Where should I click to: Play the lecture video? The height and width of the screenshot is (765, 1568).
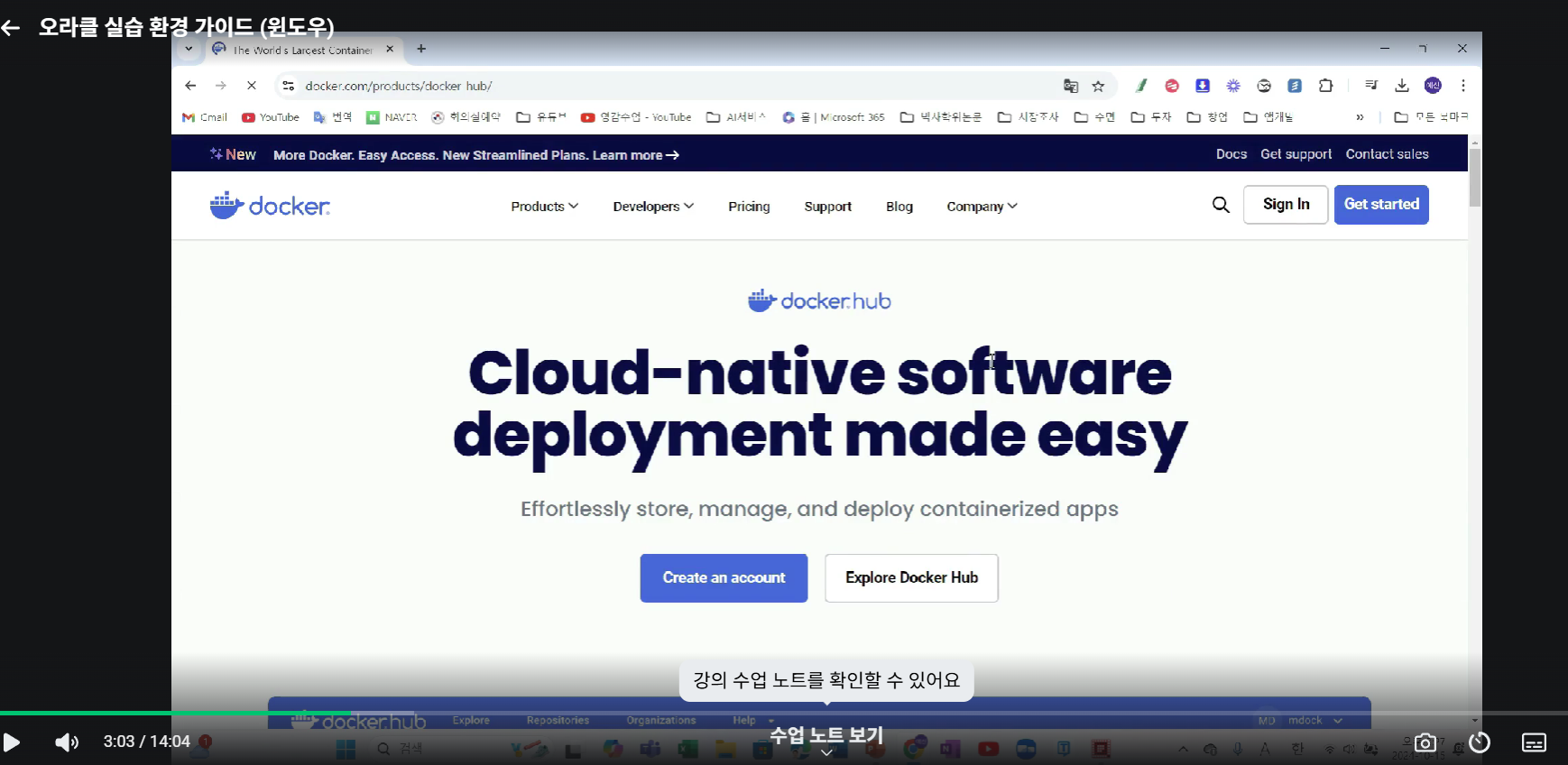[x=12, y=742]
